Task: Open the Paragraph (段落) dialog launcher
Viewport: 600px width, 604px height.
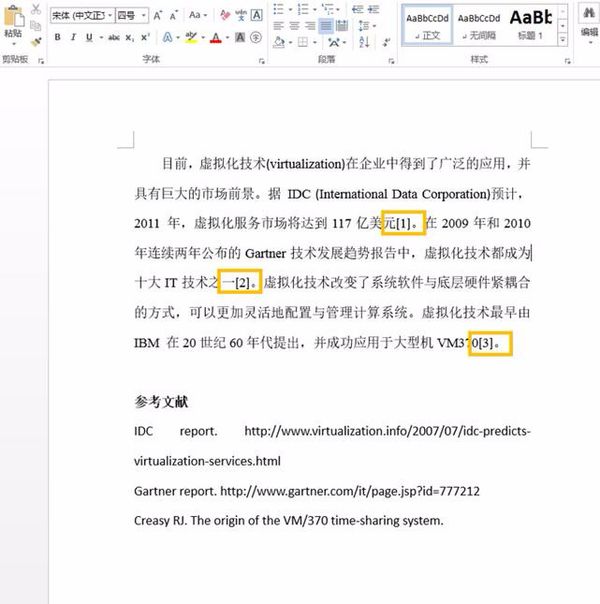Action: pos(391,61)
